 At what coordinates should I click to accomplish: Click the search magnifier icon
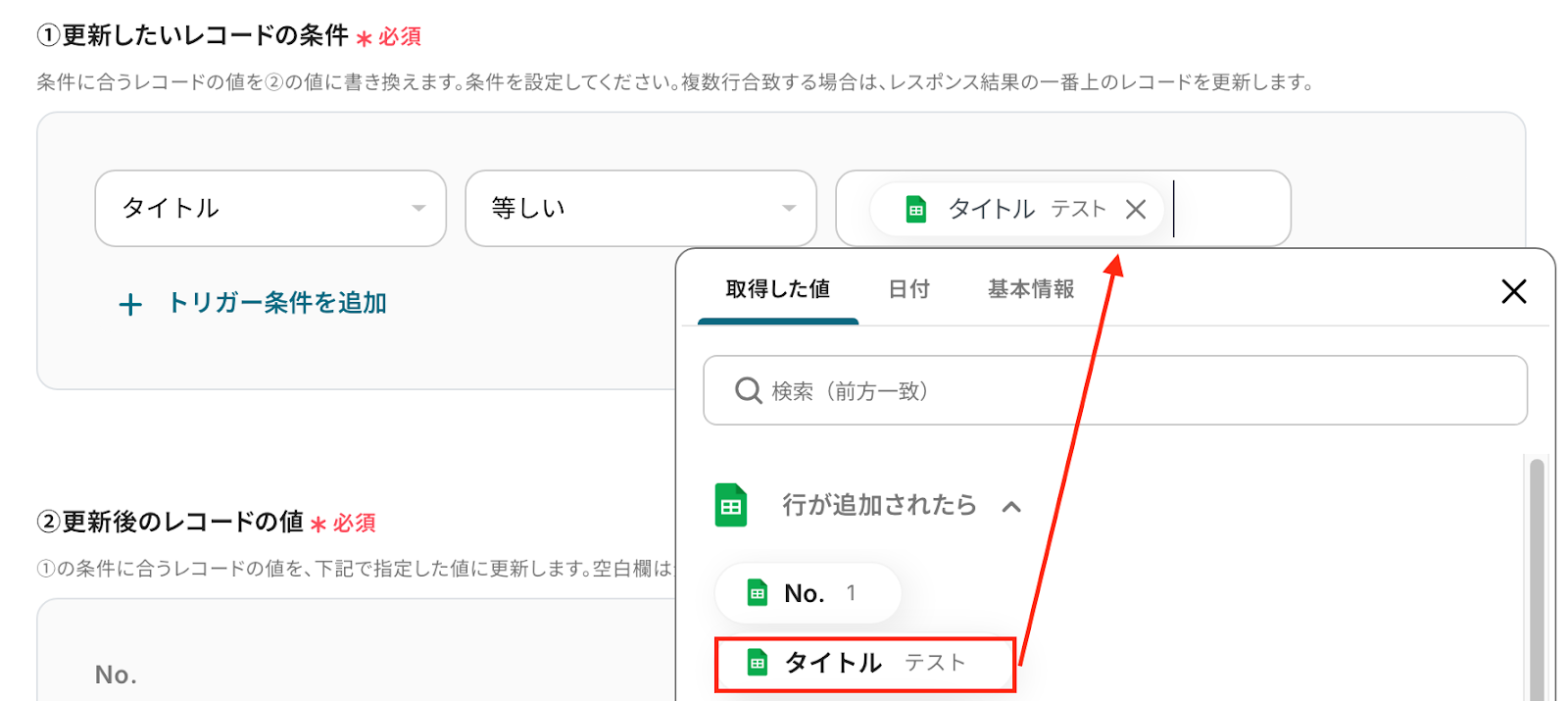(748, 391)
